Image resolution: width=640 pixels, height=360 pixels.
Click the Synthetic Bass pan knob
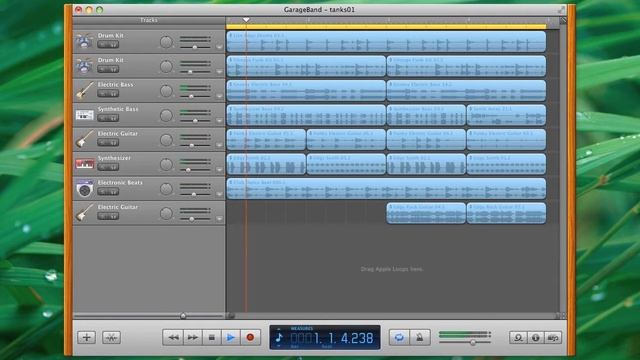[166, 115]
